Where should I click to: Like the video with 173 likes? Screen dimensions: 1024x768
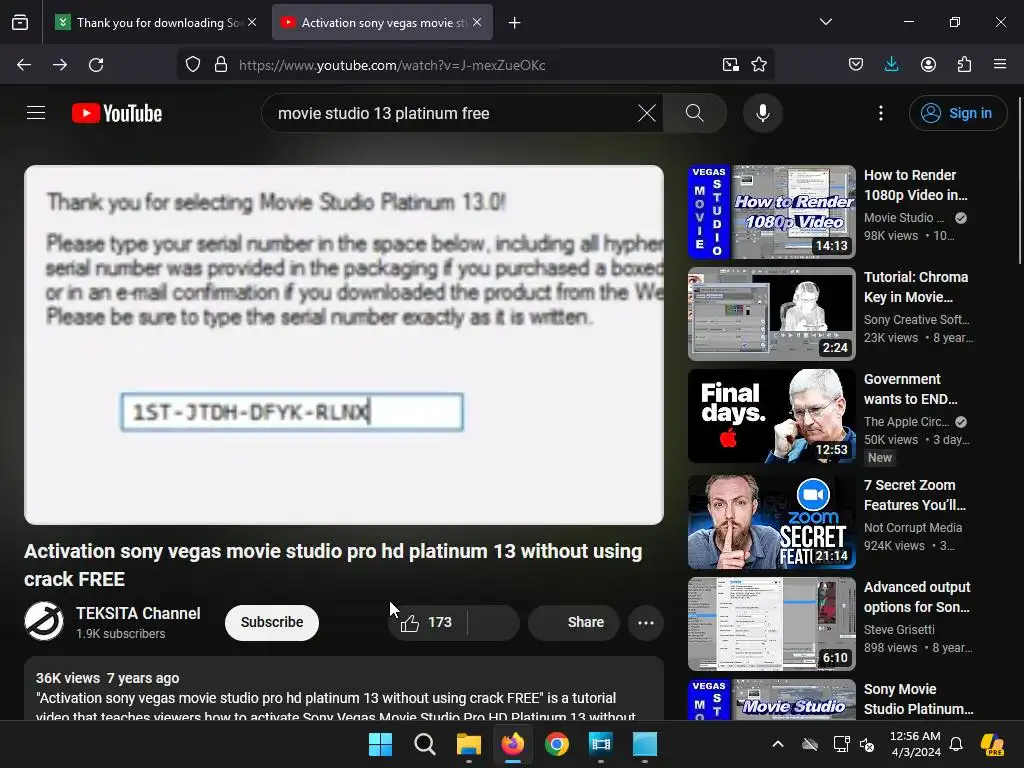pos(427,622)
